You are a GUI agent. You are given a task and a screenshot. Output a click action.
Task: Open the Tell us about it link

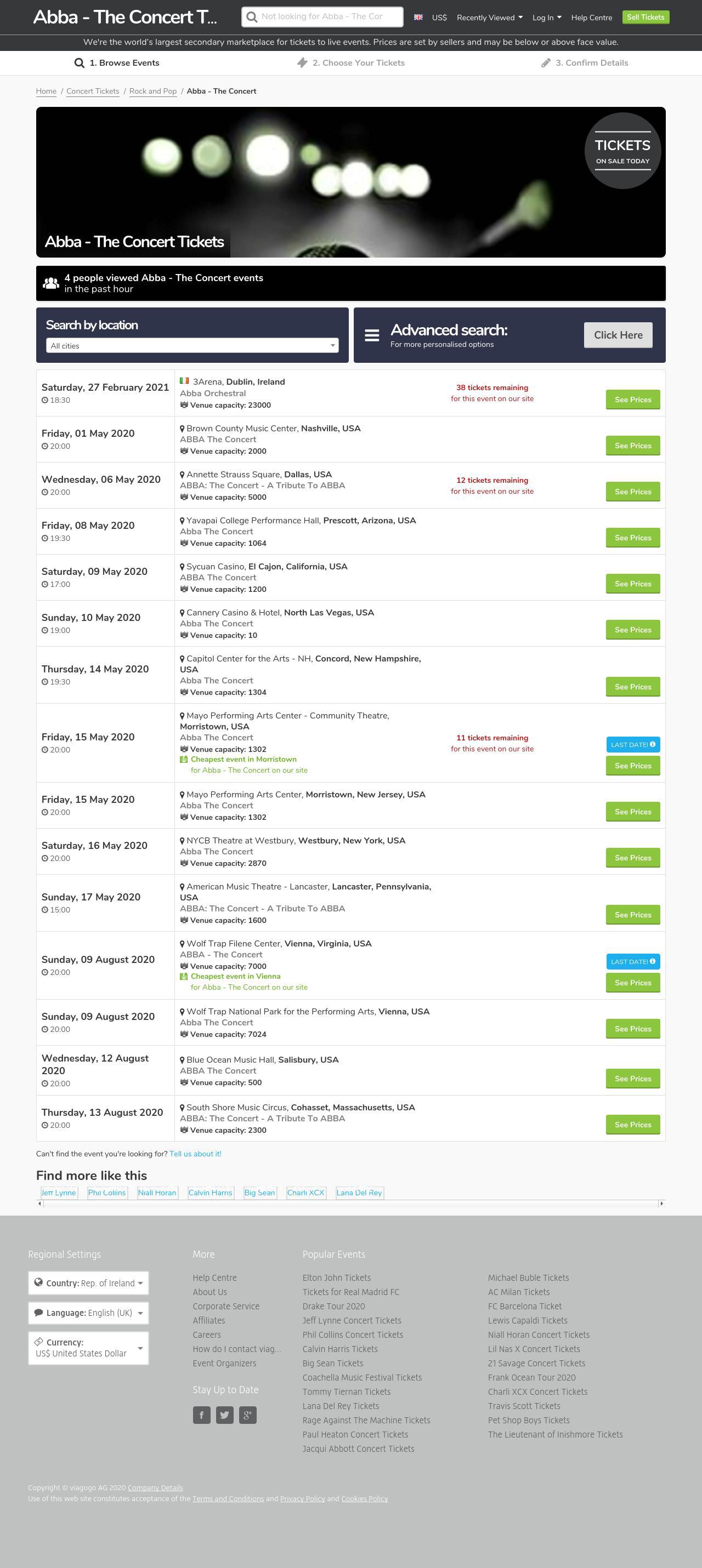click(195, 1154)
